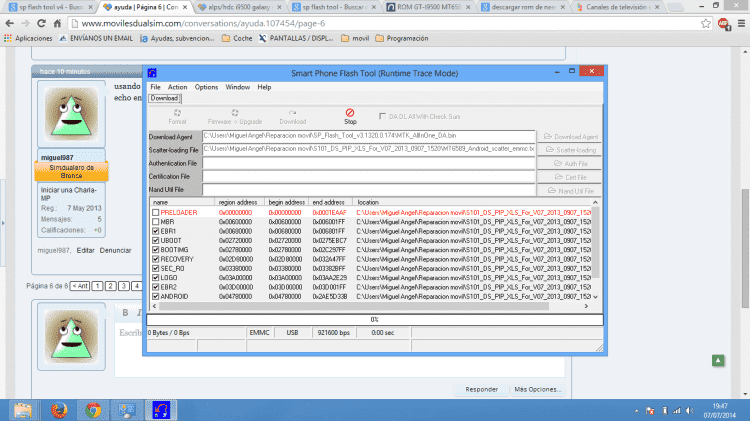Screen dimensions: 750x421
Task: Uncheck the EBR1 partition
Action: [x=155, y=231]
